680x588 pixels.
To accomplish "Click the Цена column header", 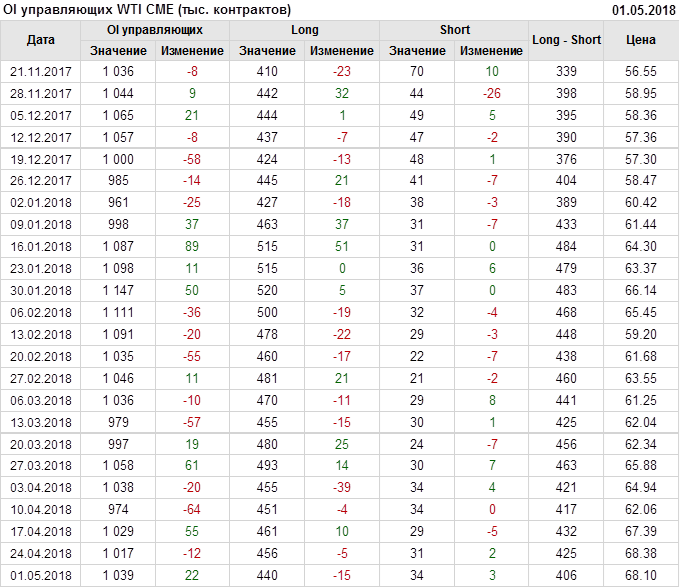I will [641, 40].
